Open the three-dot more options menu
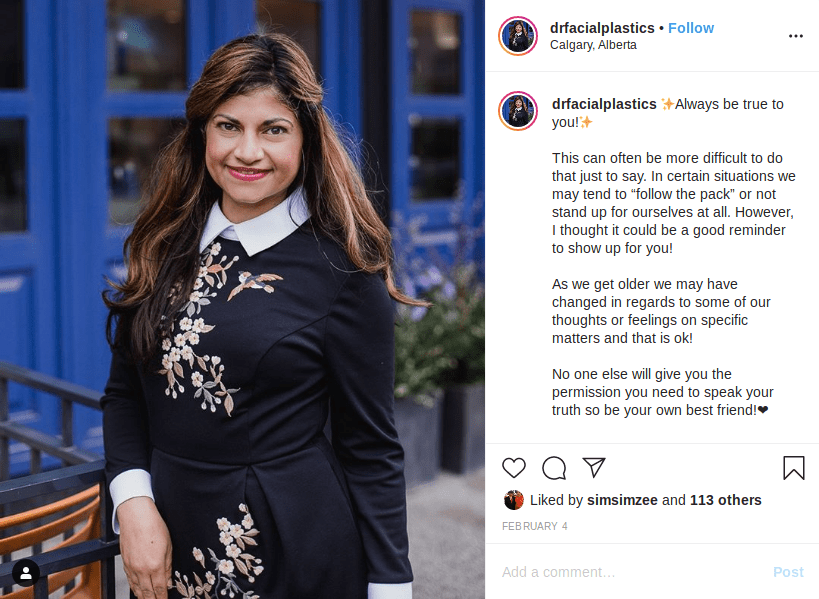This screenshot has width=819, height=599. coord(795,36)
